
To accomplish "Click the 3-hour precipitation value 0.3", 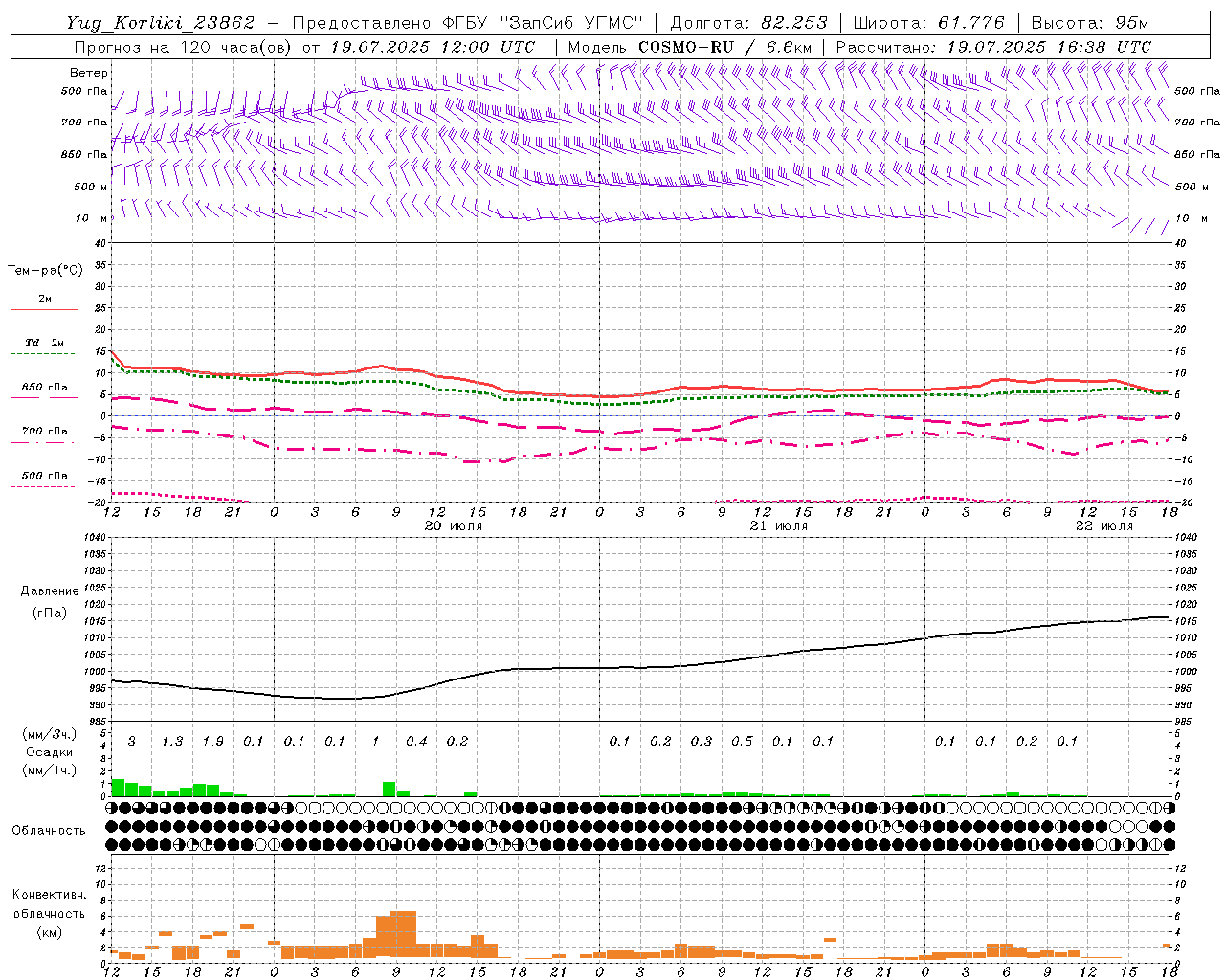I will 702,742.
